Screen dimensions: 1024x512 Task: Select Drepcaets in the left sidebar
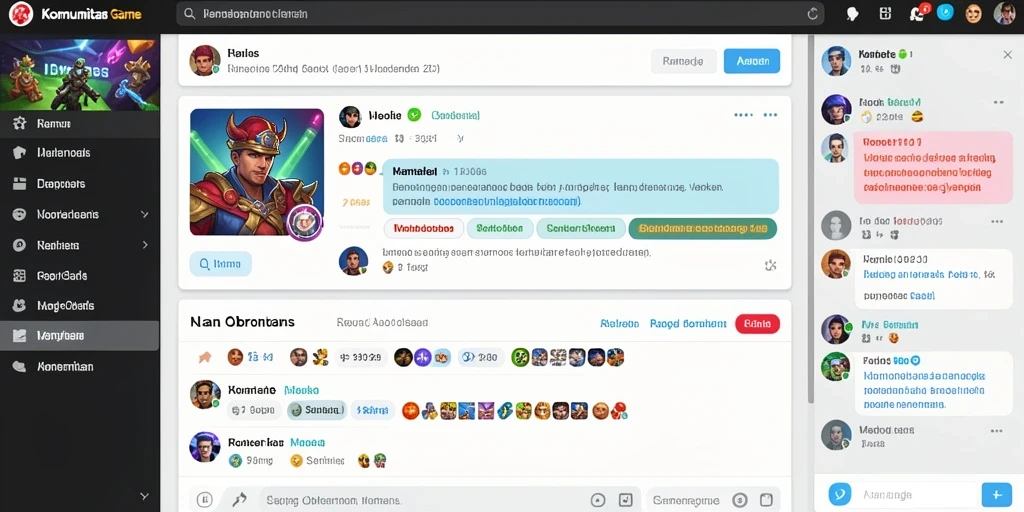click(x=80, y=184)
